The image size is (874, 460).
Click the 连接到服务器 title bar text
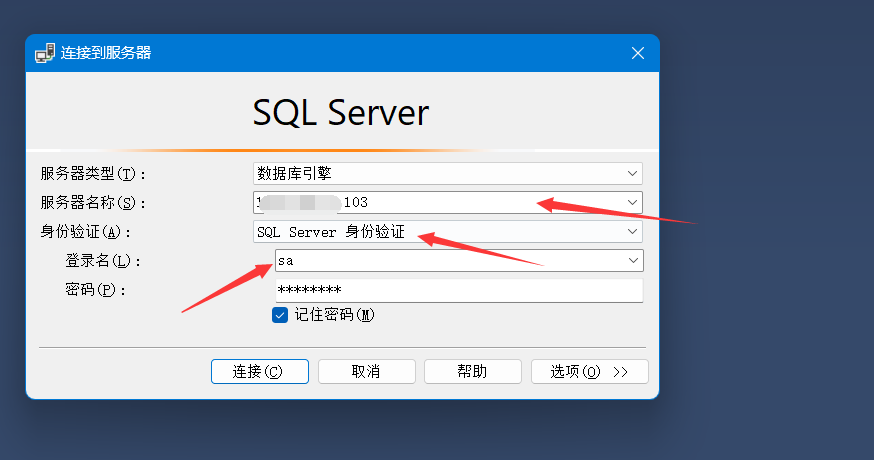[106, 53]
